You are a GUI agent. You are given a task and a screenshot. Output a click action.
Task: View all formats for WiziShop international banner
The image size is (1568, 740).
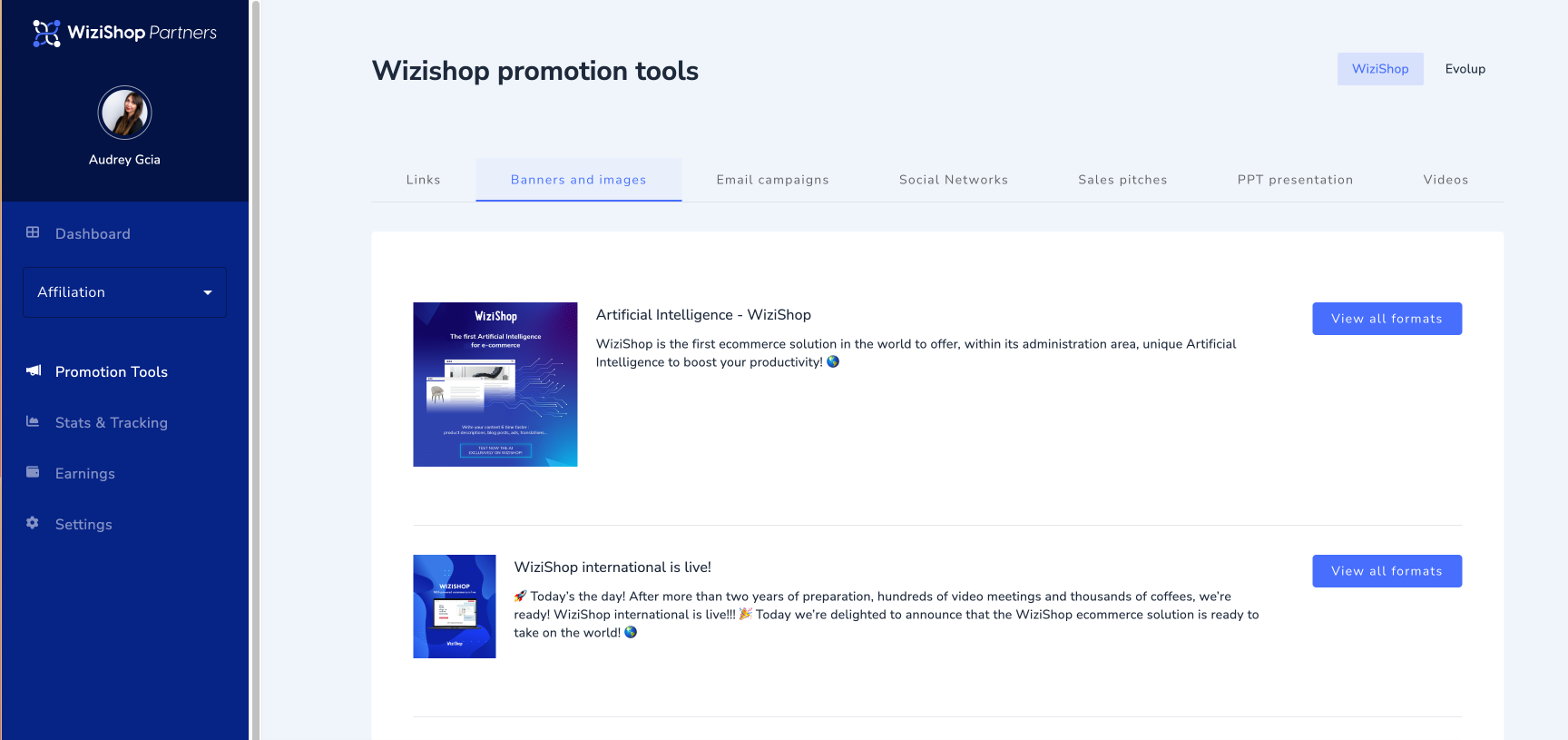click(x=1387, y=571)
